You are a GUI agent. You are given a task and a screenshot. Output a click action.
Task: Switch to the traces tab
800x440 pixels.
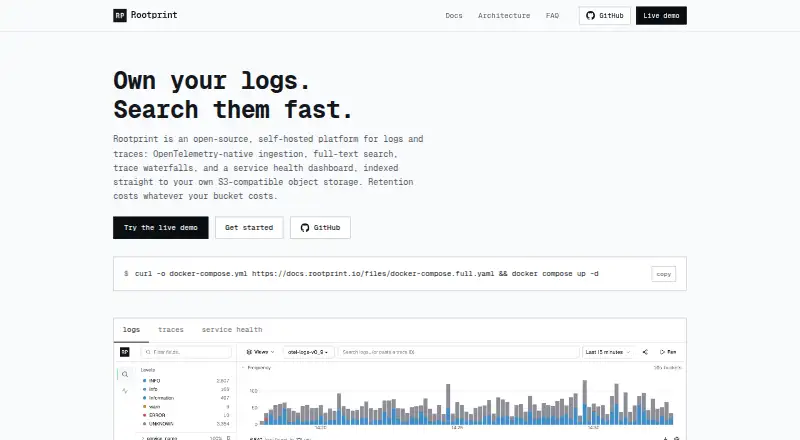pos(170,330)
